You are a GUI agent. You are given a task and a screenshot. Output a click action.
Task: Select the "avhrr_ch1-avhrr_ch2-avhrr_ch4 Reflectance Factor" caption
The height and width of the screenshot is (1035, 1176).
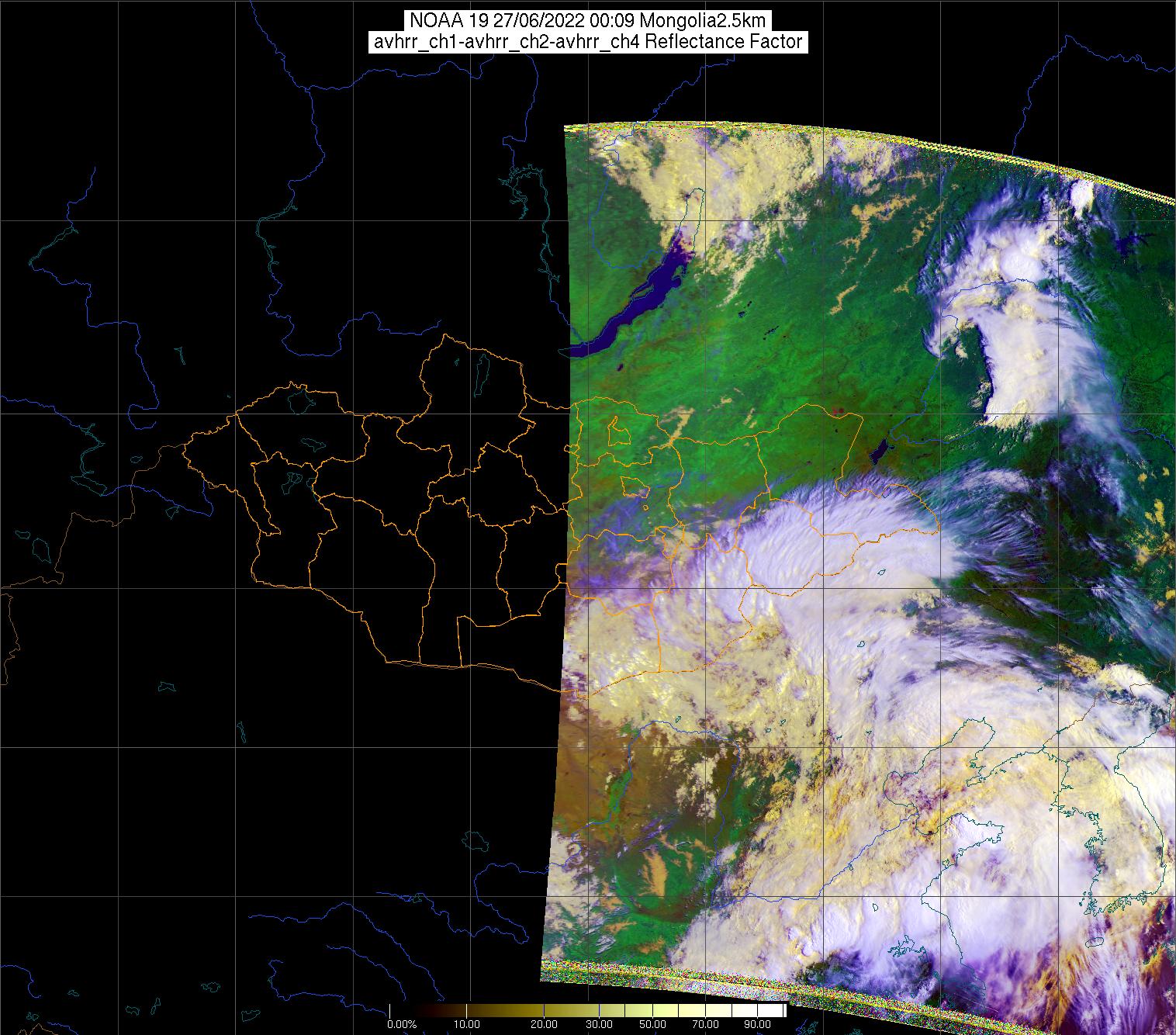click(x=588, y=42)
